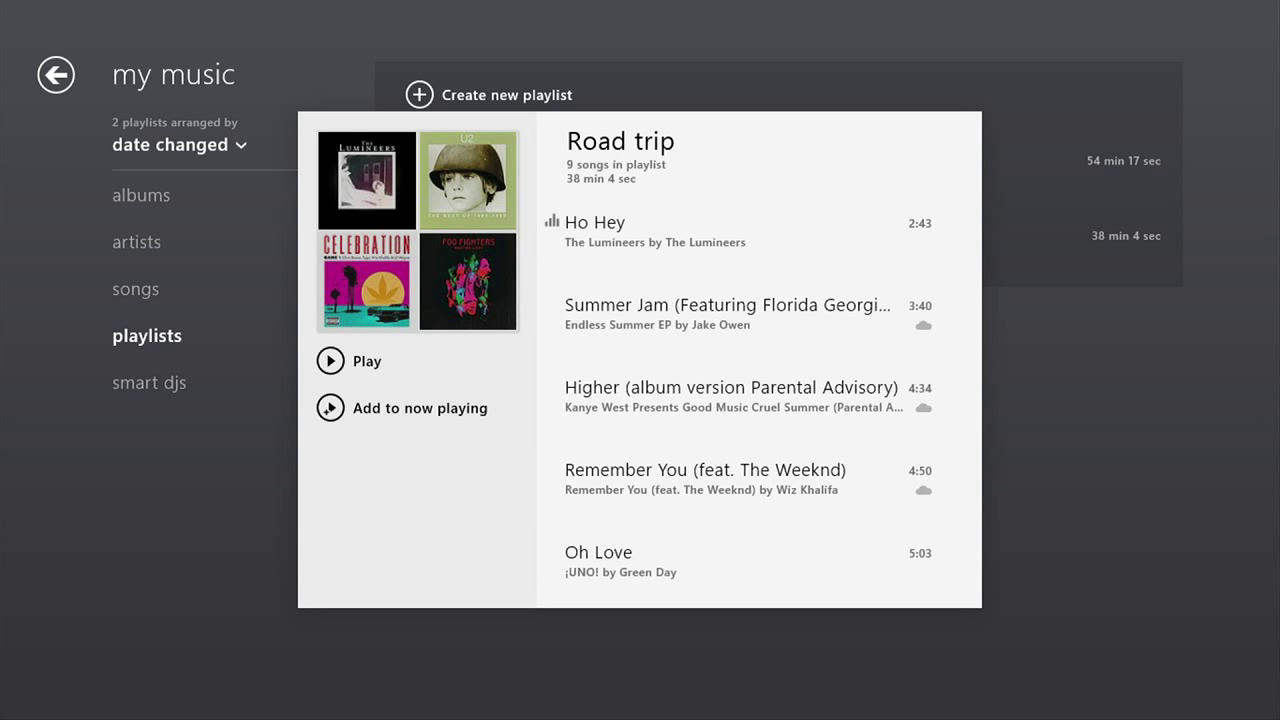Screen dimensions: 1280x720
Task: Open the smart djs section
Action: (149, 383)
